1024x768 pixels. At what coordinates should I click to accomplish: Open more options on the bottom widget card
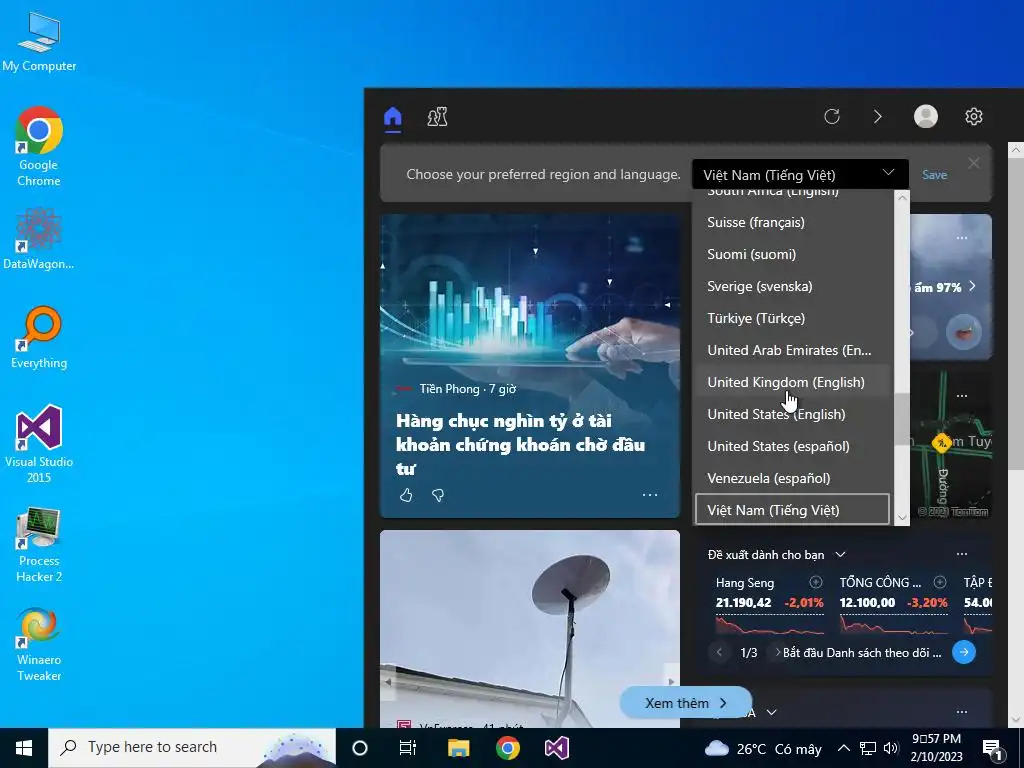click(962, 712)
